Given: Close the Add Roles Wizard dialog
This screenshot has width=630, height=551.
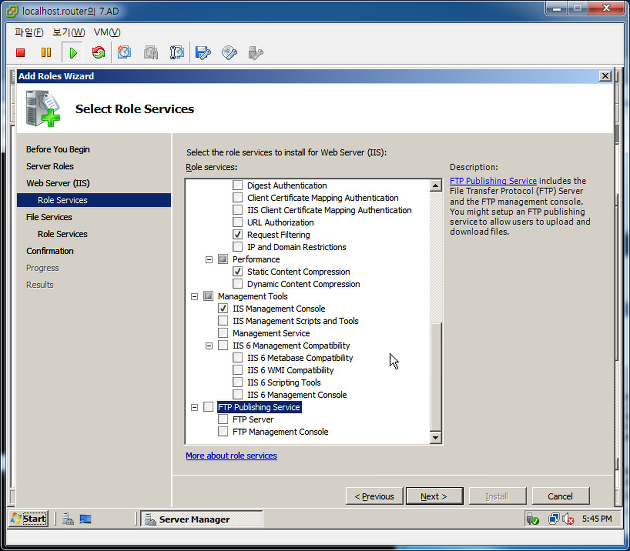Looking at the screenshot, I should pos(605,76).
